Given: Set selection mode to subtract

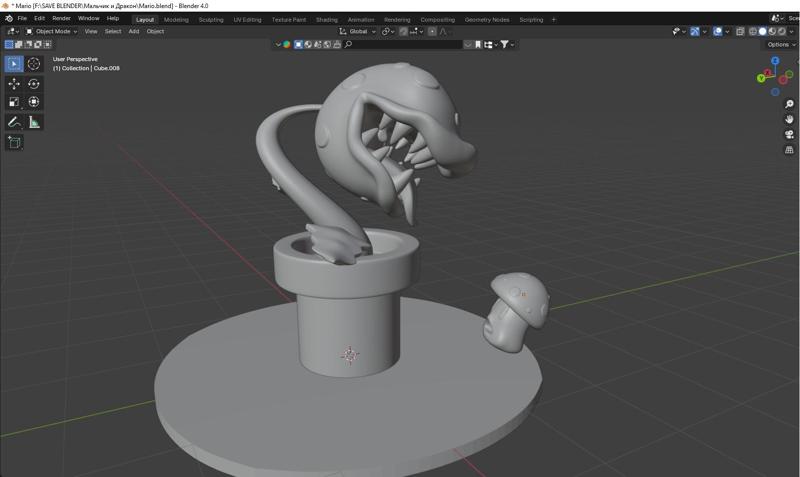Looking at the screenshot, I should click(x=28, y=44).
